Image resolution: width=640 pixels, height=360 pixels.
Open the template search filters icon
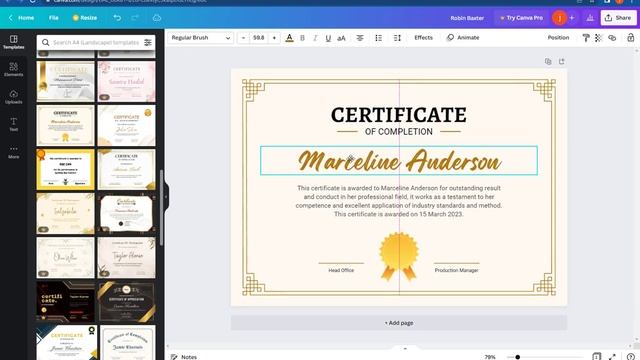coord(148,42)
